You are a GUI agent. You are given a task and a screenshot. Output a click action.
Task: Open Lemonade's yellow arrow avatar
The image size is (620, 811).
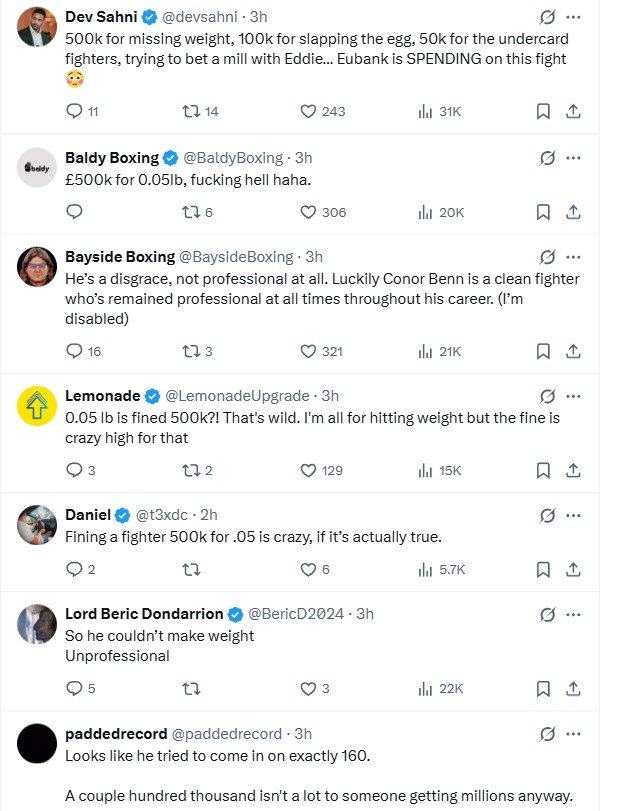click(x=37, y=405)
